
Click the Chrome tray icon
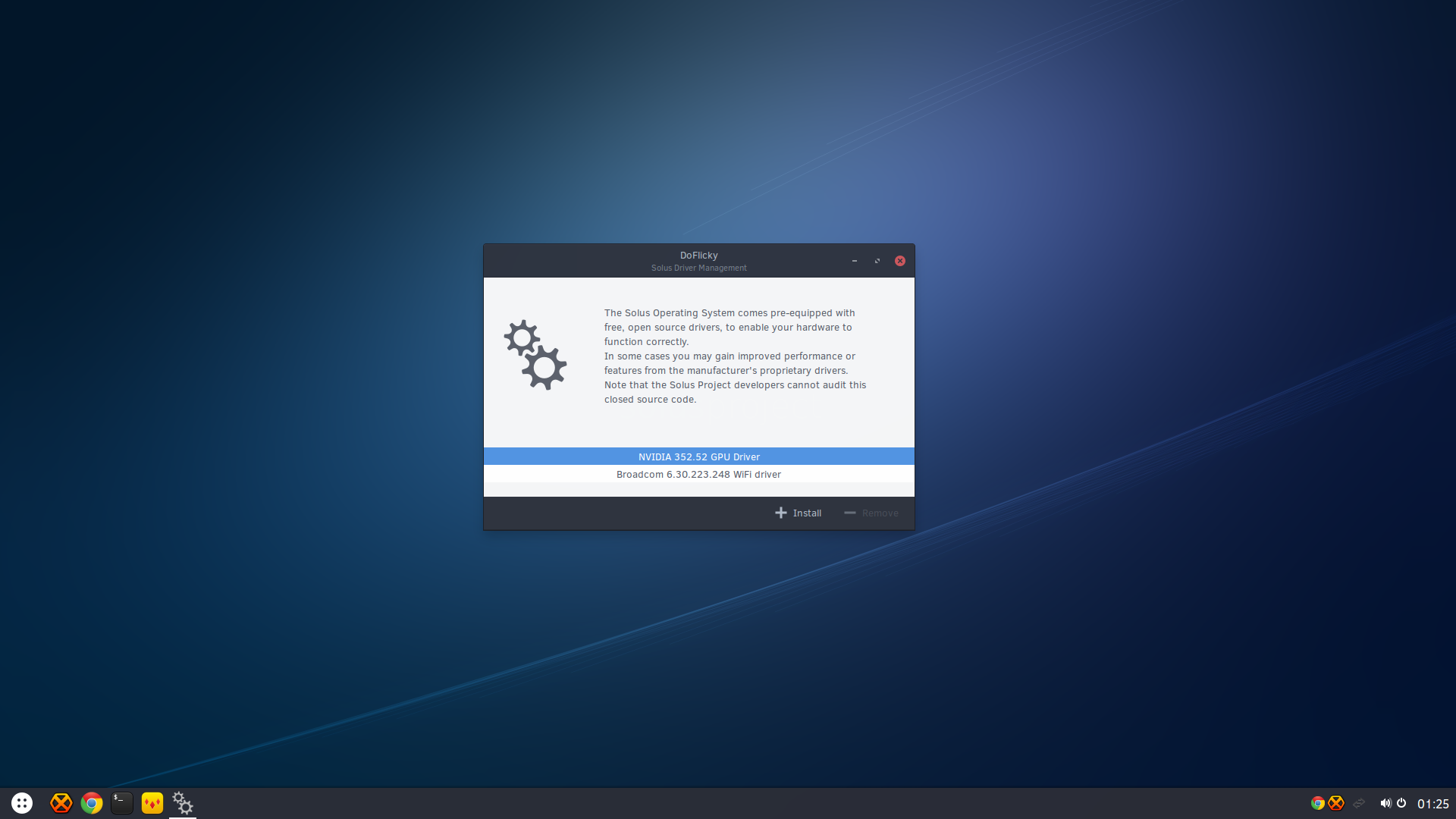[1318, 803]
